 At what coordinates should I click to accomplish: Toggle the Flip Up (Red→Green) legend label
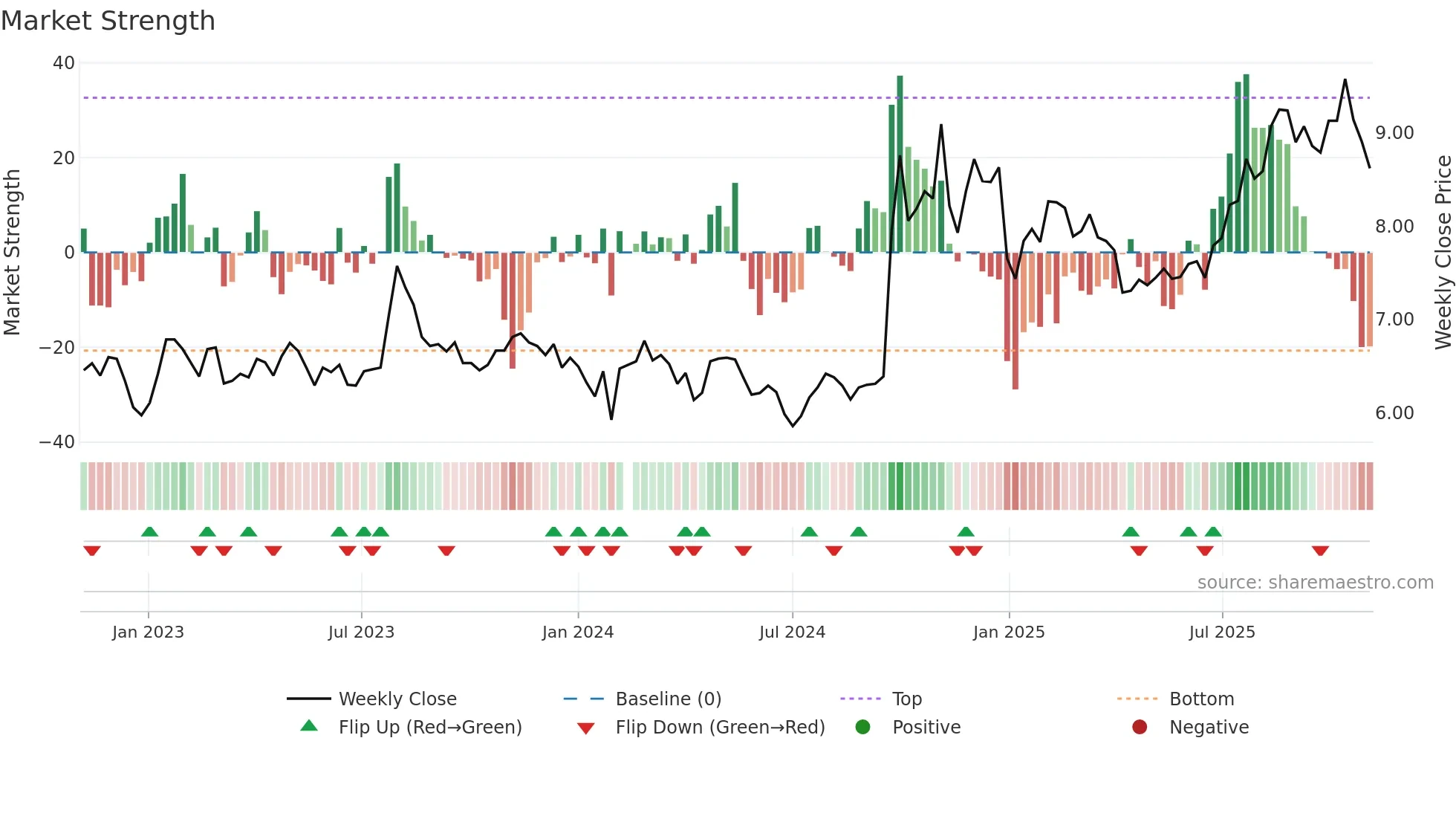[430, 727]
